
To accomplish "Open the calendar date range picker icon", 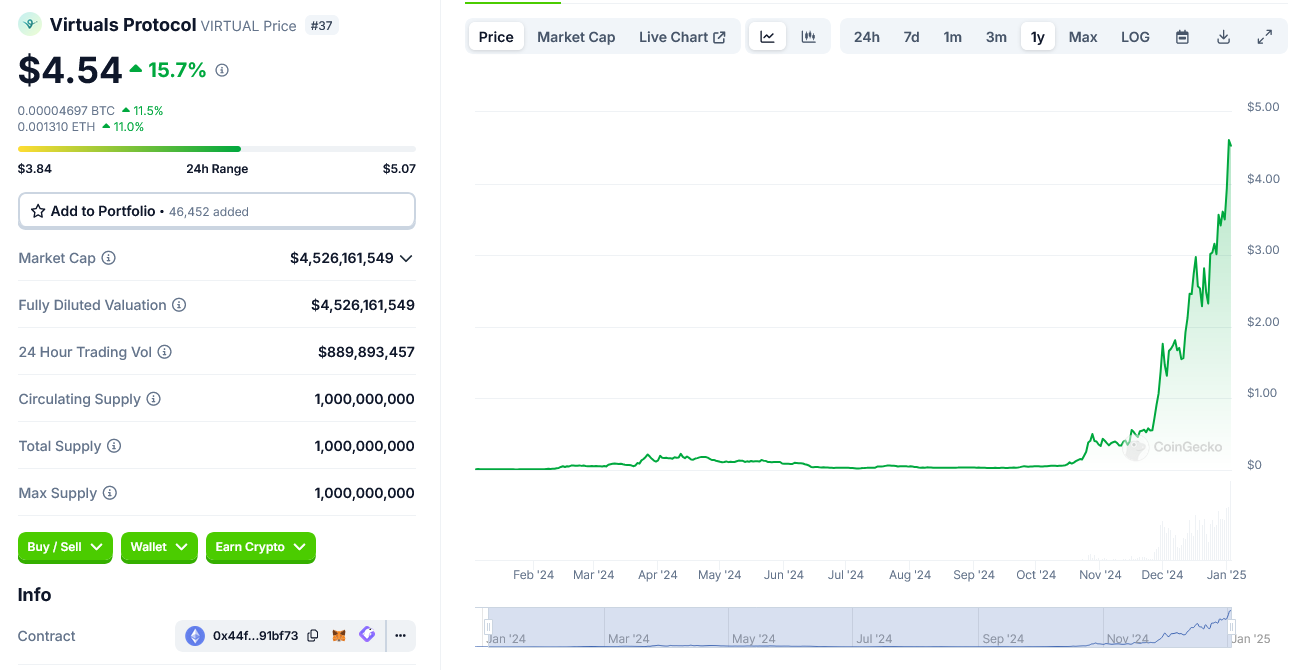I will (1182, 36).
